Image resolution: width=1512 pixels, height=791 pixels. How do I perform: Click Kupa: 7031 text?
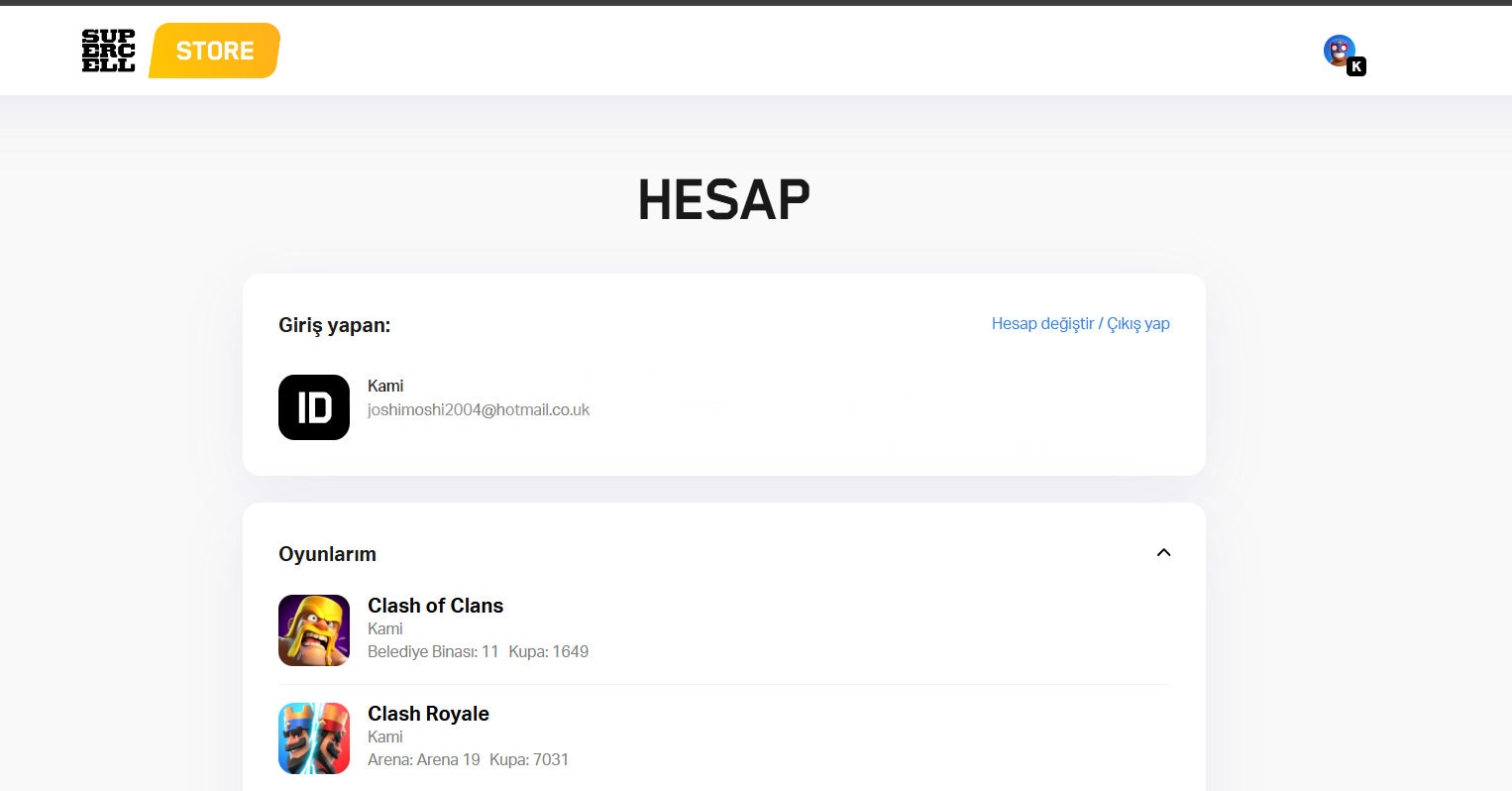[529, 759]
